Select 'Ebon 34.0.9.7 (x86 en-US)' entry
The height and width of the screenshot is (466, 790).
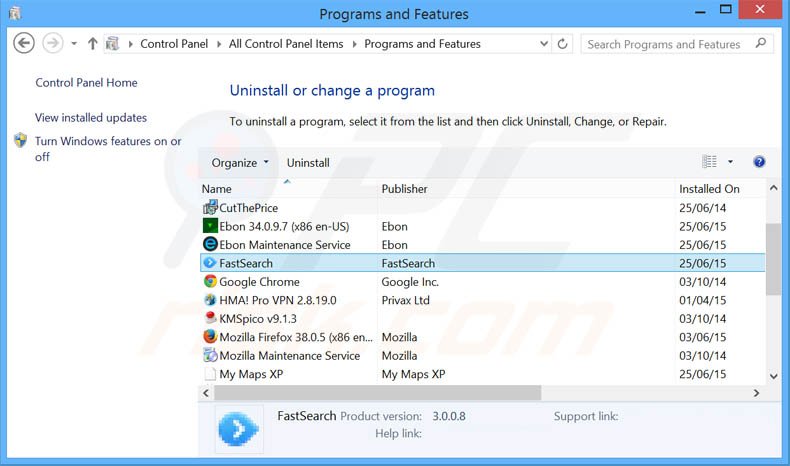[x=284, y=227]
